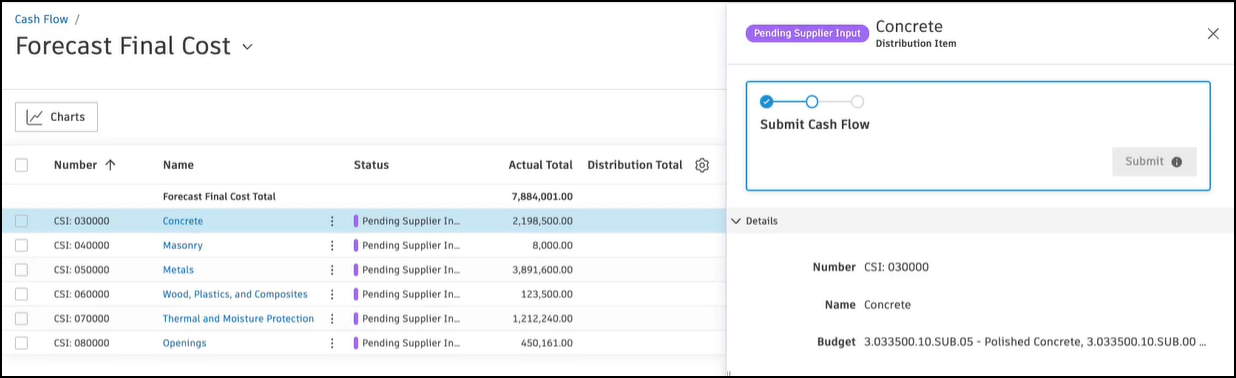
Task: Open the Forecast Final Cost dropdown chevron
Action: (248, 47)
